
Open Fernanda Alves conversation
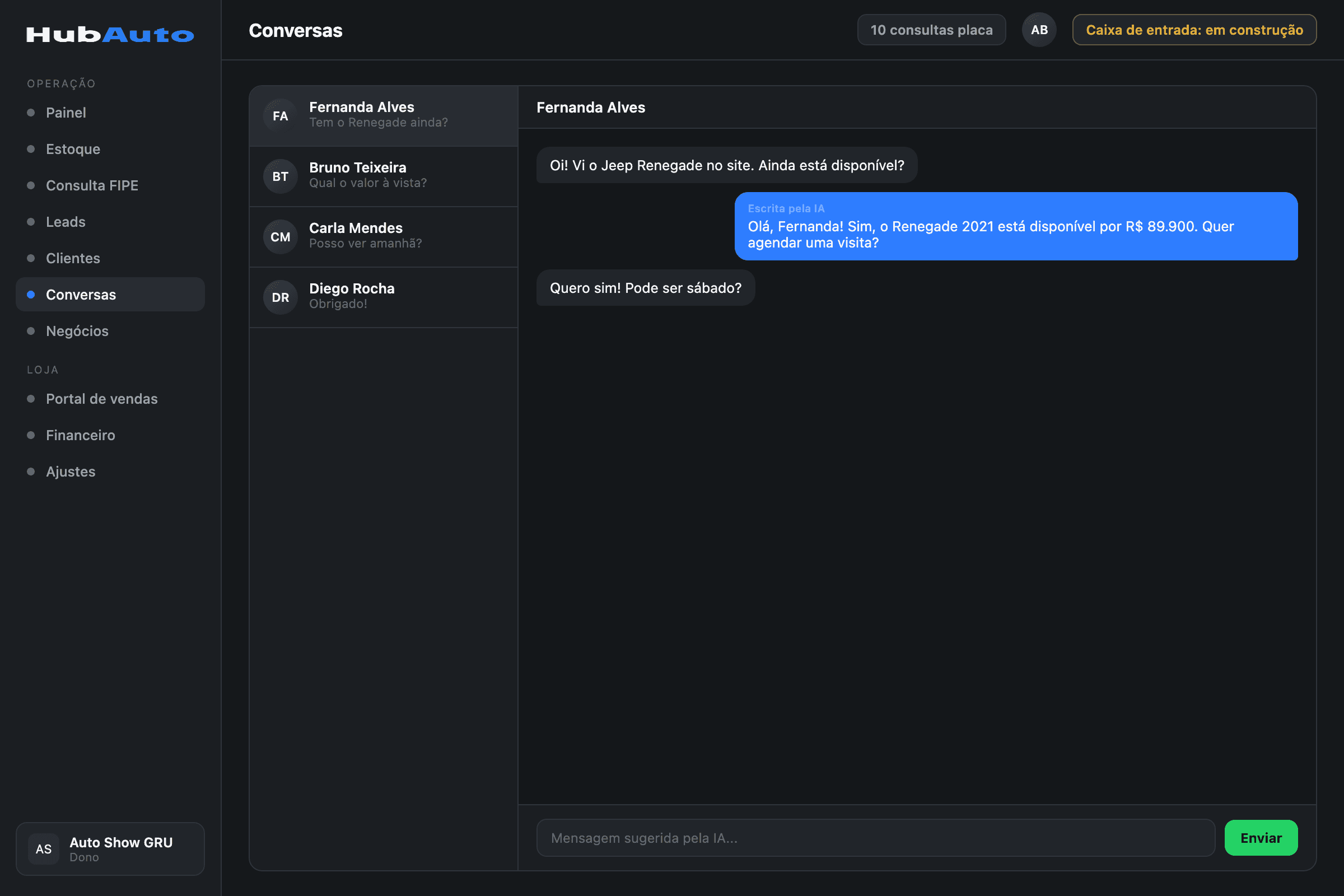pos(384,116)
